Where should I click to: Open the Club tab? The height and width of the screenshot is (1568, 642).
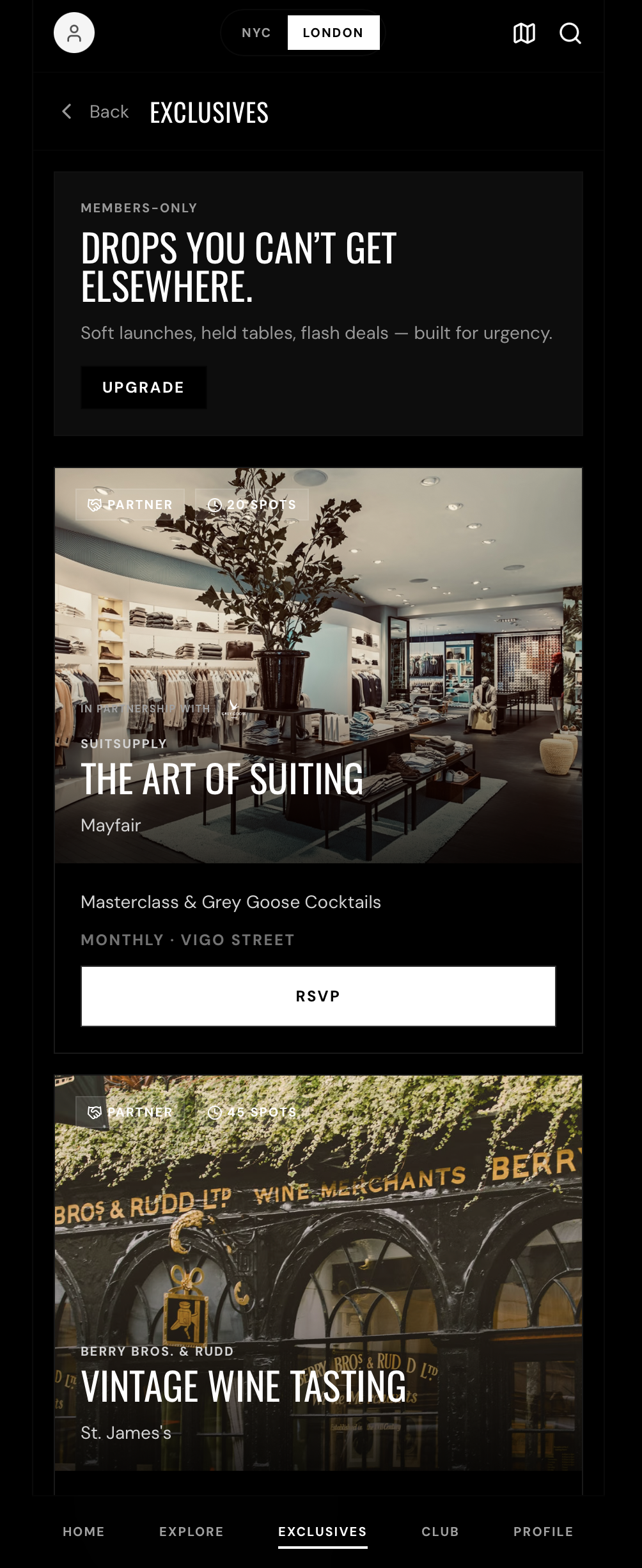(440, 1532)
